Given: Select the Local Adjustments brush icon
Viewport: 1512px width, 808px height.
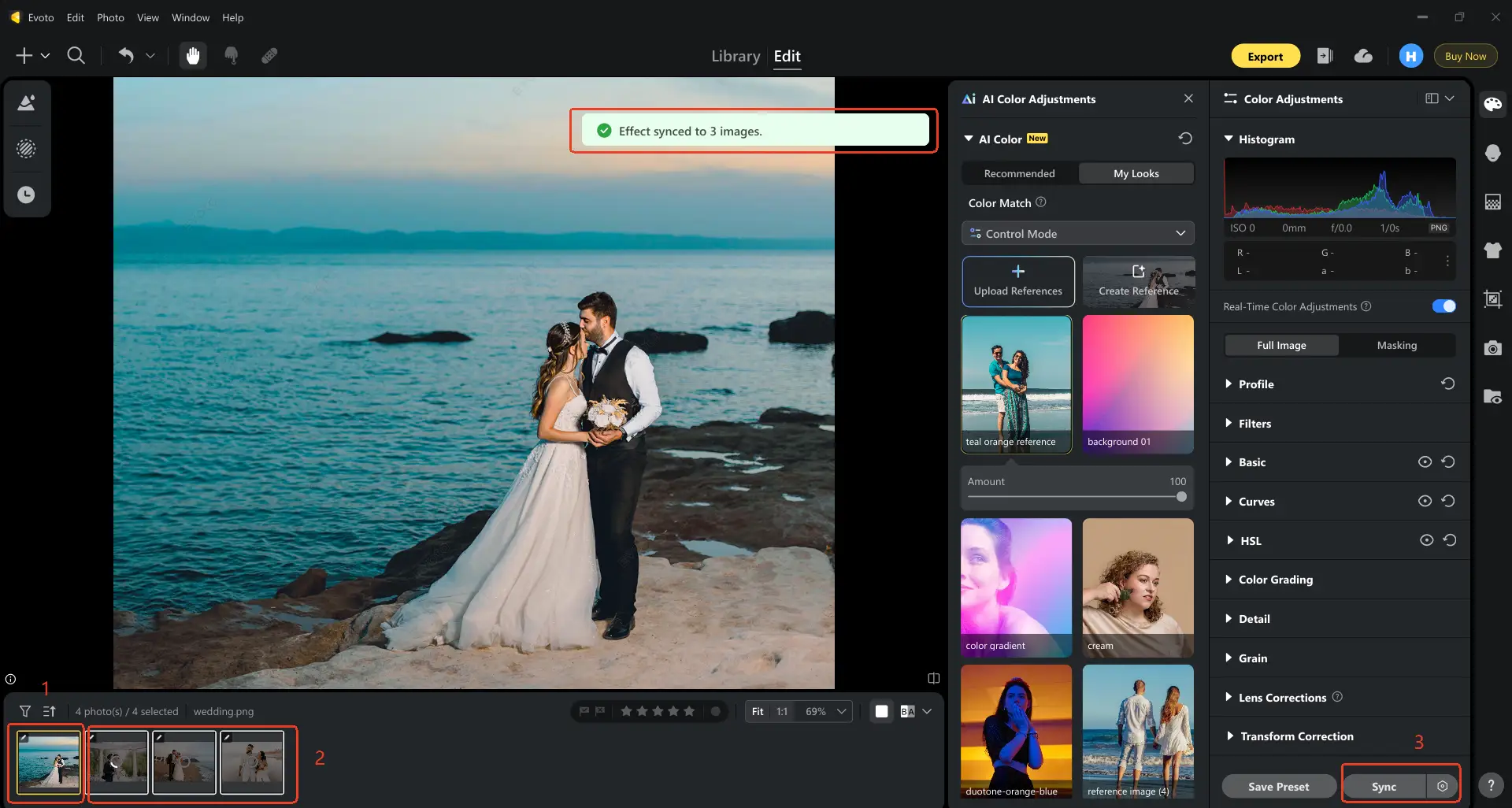Looking at the screenshot, I should [x=26, y=149].
